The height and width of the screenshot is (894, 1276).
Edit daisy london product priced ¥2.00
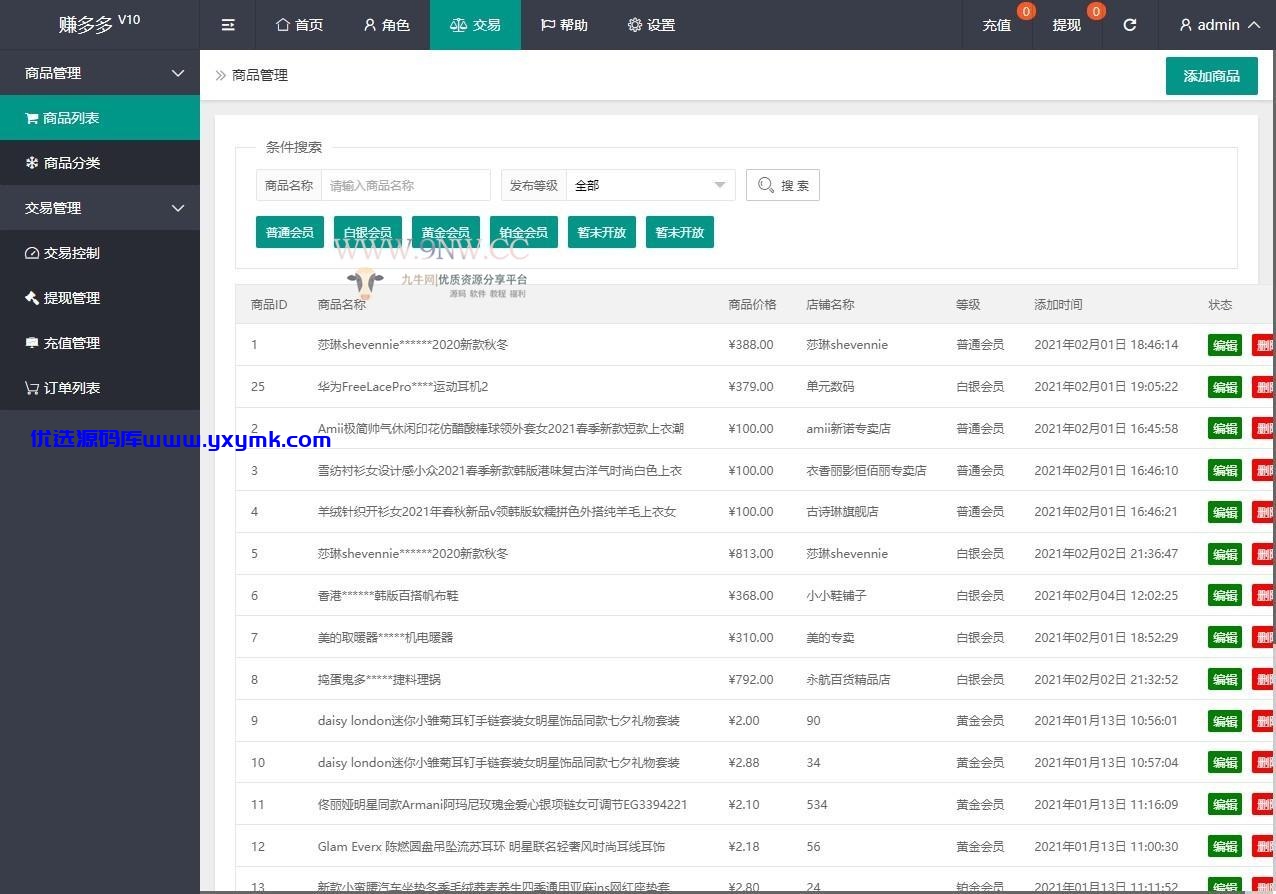(1225, 721)
